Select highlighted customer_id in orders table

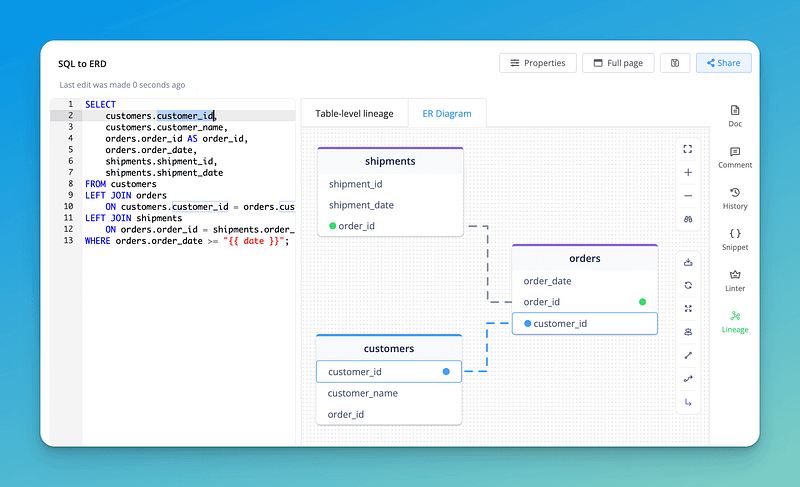click(x=585, y=323)
